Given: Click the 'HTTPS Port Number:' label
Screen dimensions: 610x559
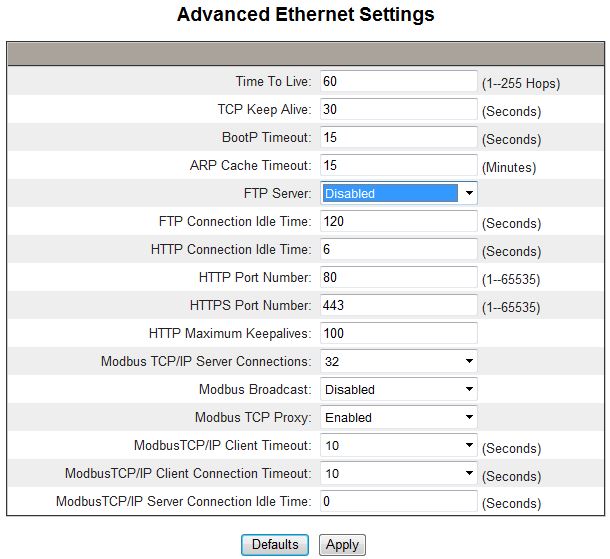Looking at the screenshot, I should click(x=251, y=305).
